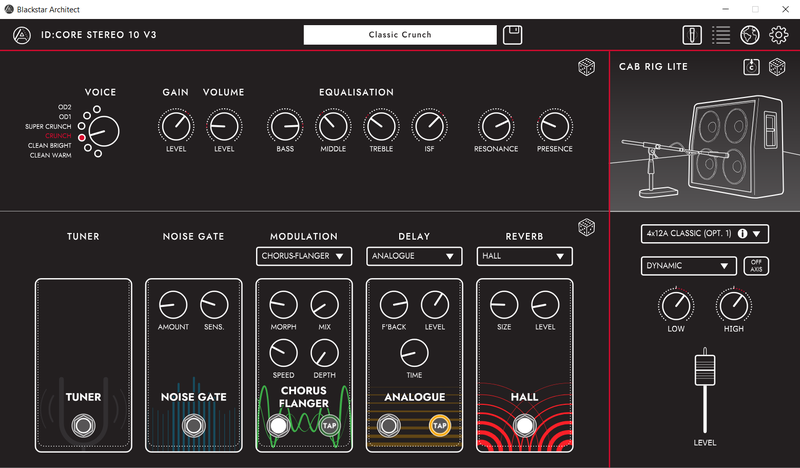
Task: Open the Dynamic microphone type dropdown
Action: (691, 266)
